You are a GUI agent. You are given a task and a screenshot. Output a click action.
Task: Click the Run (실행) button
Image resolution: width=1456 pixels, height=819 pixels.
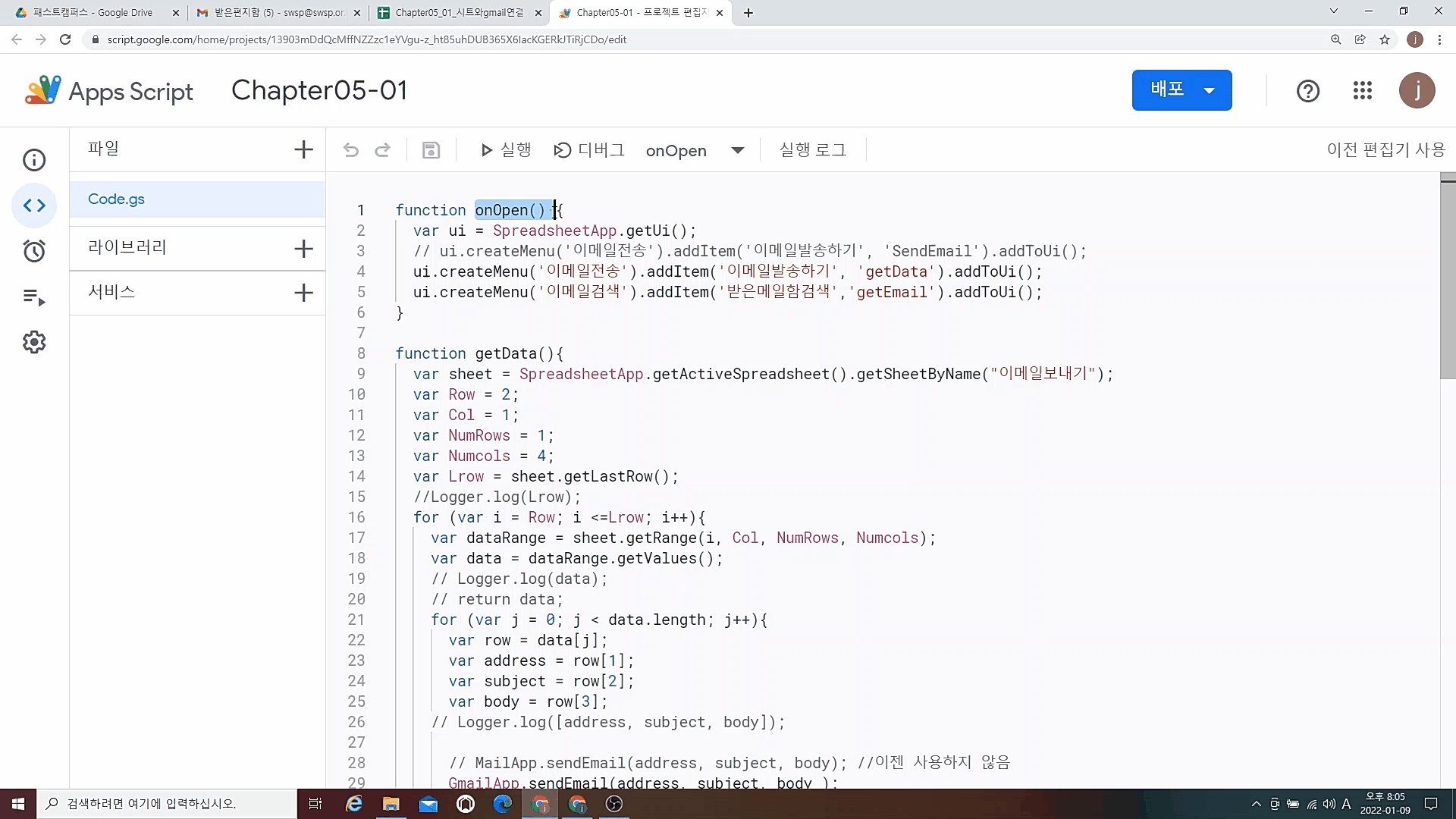click(x=504, y=150)
